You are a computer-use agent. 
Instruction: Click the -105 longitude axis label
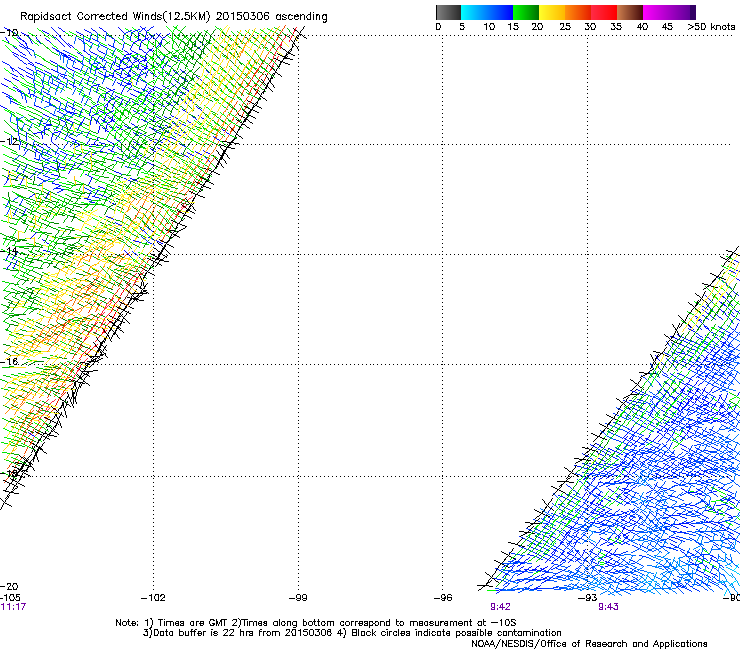point(11,598)
